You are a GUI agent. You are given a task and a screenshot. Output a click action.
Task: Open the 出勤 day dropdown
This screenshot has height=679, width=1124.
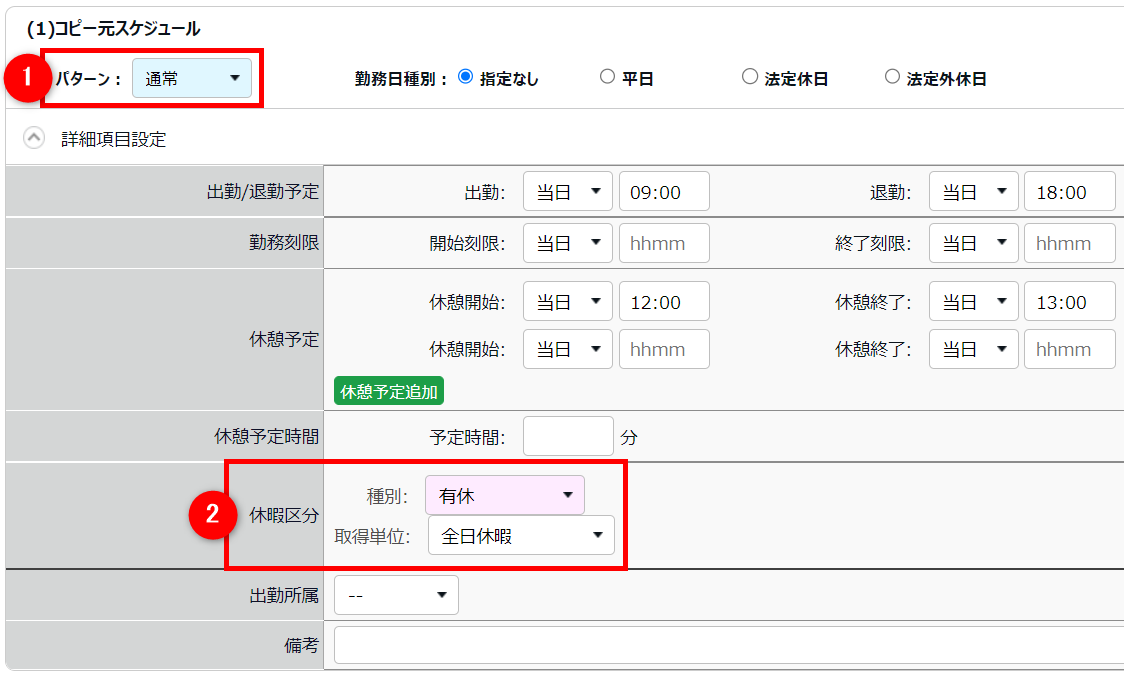567,192
